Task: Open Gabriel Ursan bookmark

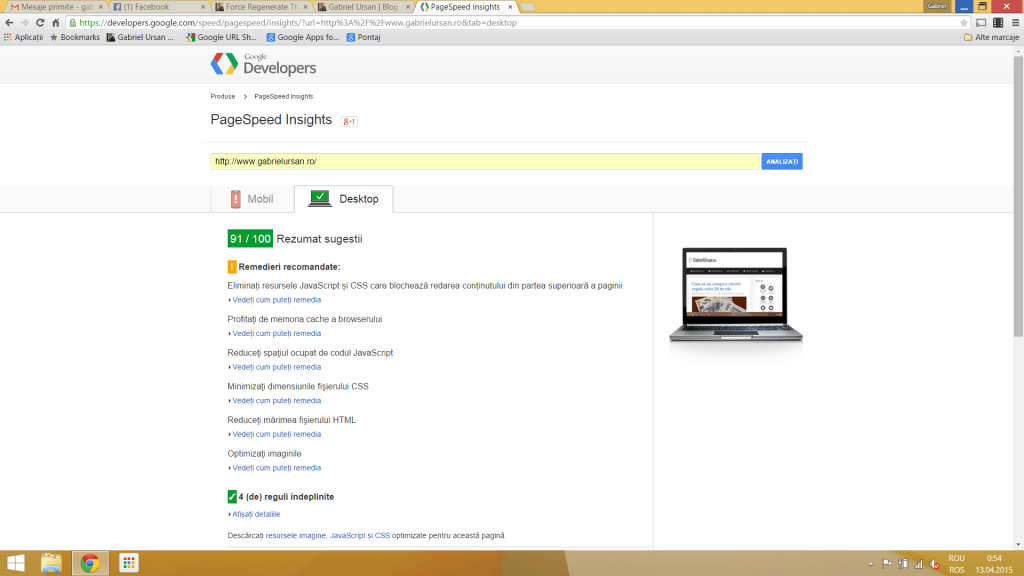Action: (x=140, y=37)
